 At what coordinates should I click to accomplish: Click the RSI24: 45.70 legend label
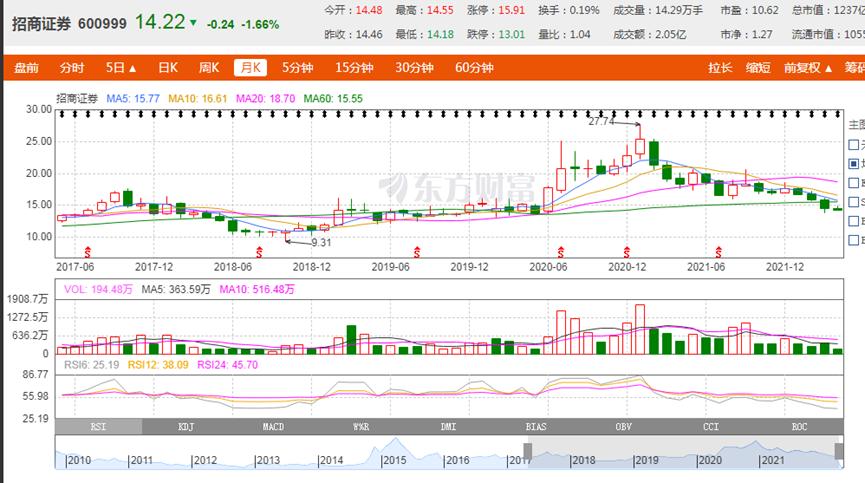click(227, 365)
